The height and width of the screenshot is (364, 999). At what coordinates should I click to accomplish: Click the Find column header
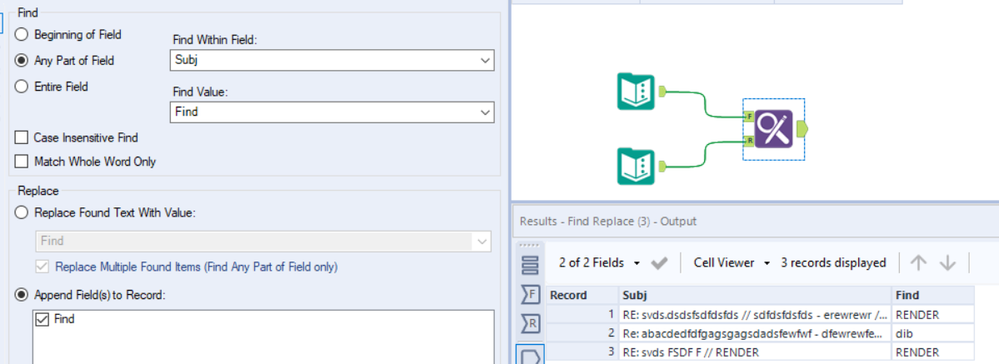click(x=932, y=295)
